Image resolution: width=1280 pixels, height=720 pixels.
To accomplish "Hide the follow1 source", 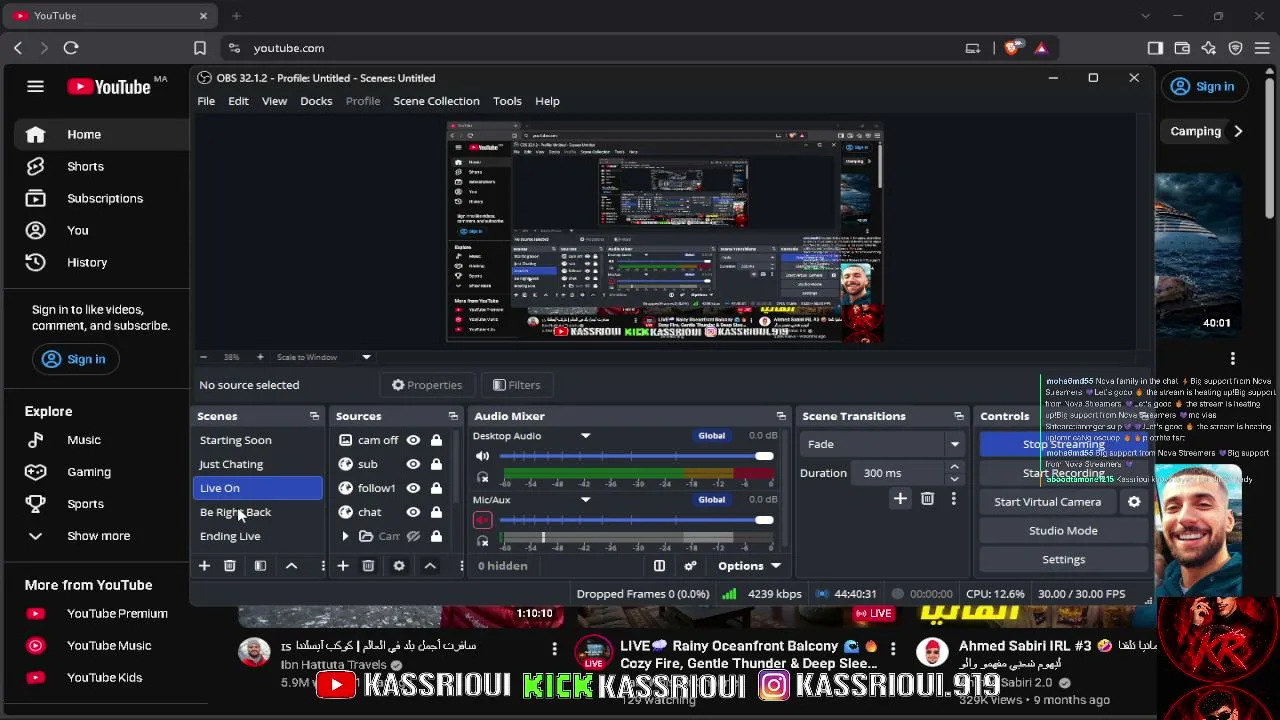I will [413, 488].
